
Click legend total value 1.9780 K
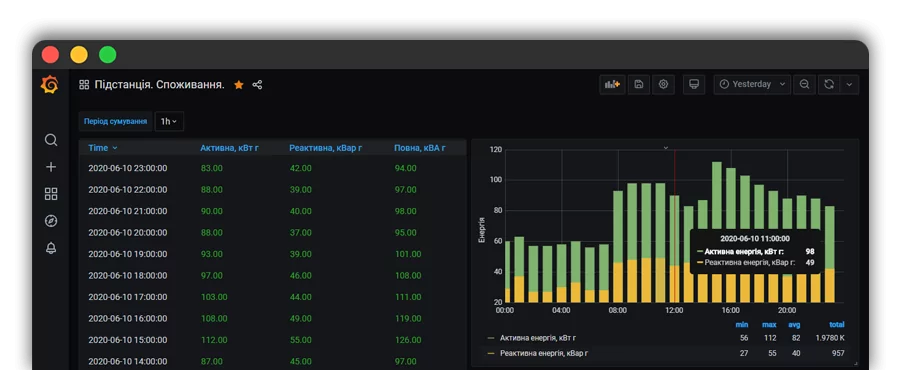coord(830,338)
